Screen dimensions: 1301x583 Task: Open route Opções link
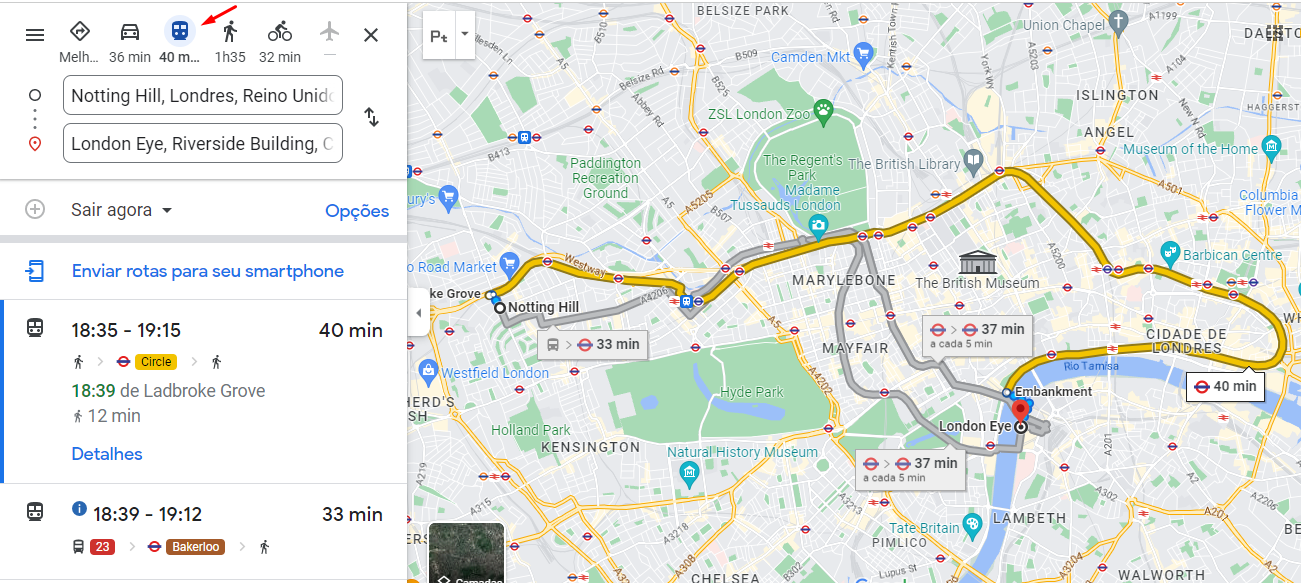point(357,211)
